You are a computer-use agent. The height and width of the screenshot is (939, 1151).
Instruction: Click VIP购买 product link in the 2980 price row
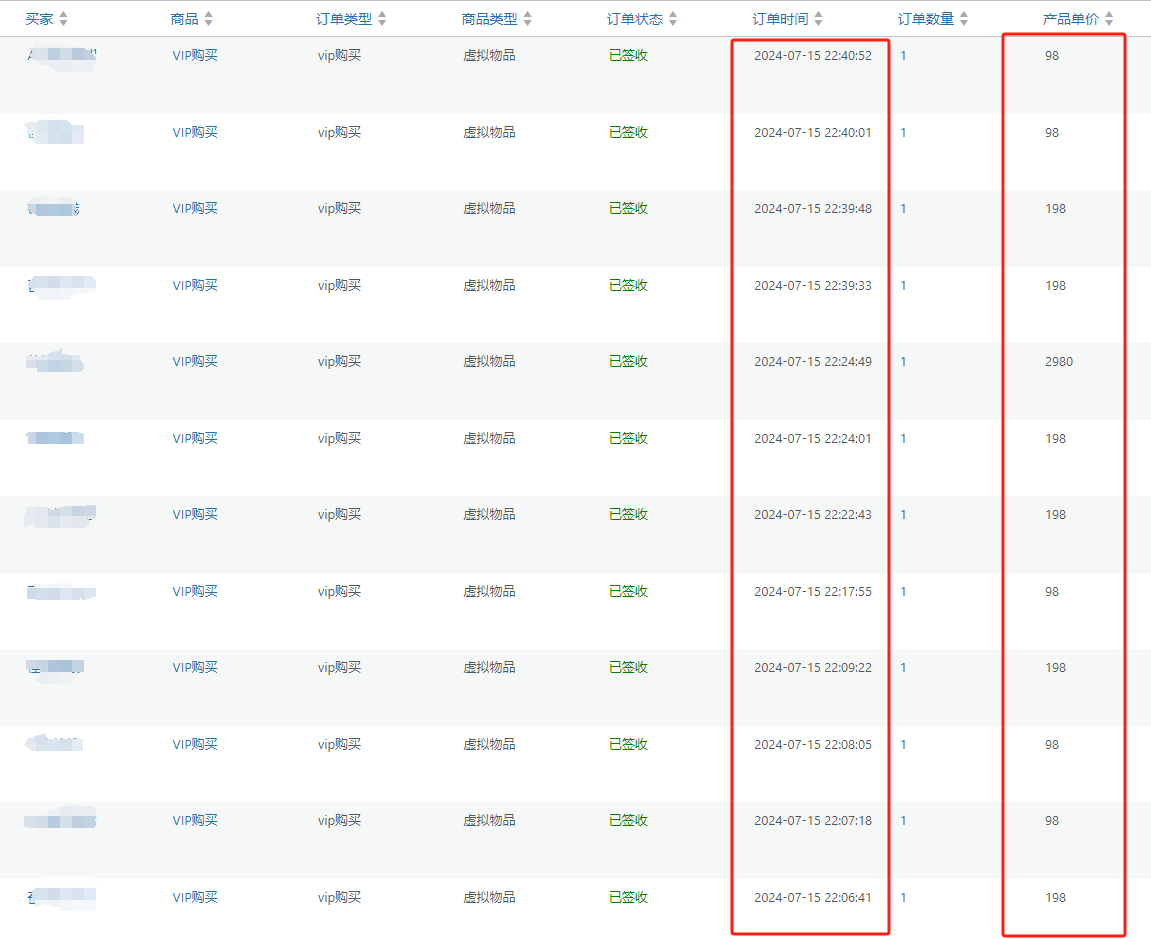(195, 362)
